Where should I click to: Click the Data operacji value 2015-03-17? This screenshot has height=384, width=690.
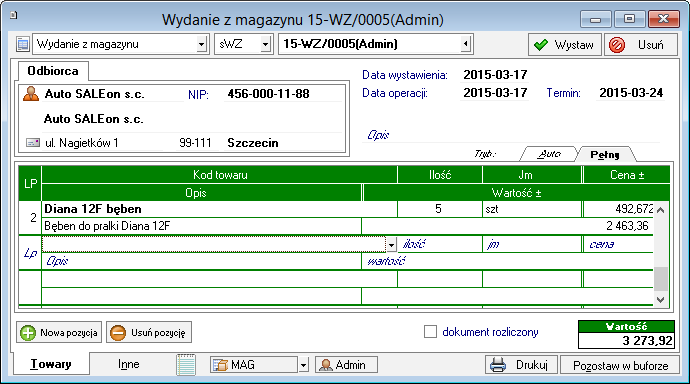pyautogui.click(x=495, y=93)
